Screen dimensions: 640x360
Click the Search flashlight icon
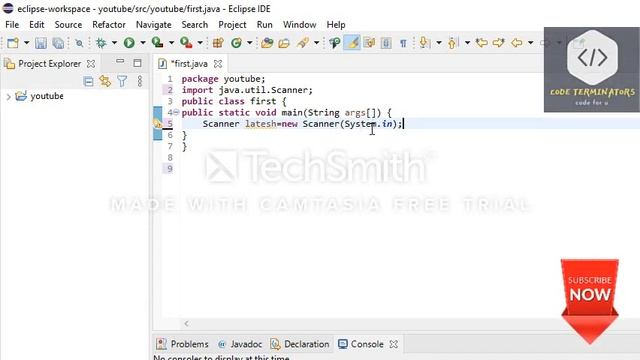[x=302, y=42]
